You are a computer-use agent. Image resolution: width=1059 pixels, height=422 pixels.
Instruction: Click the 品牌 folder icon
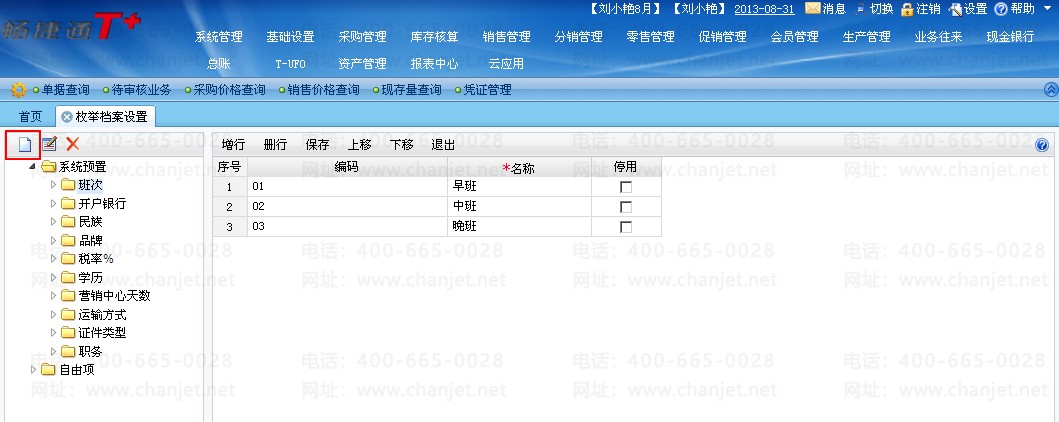[68, 240]
